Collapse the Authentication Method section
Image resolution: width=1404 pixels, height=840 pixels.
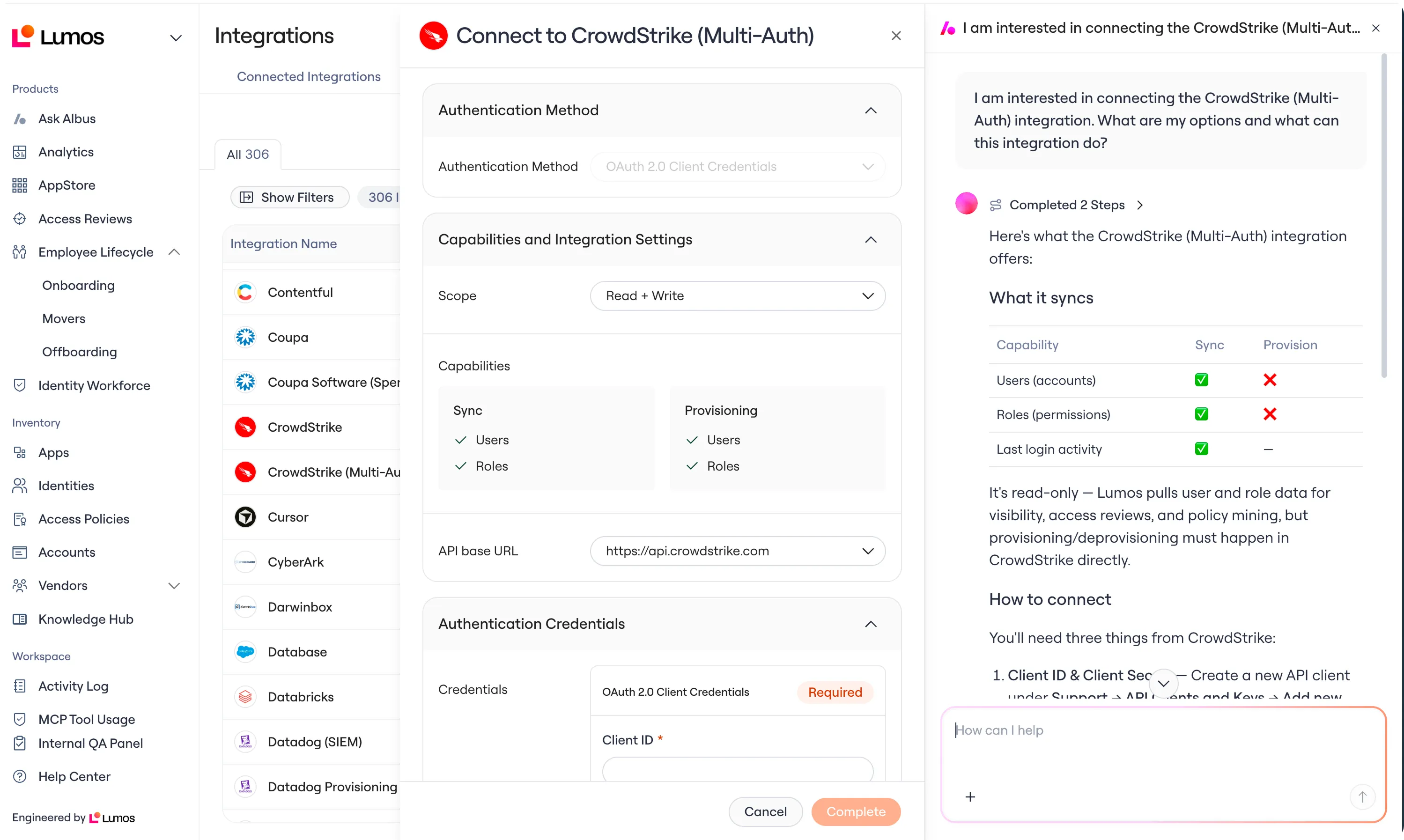(871, 111)
